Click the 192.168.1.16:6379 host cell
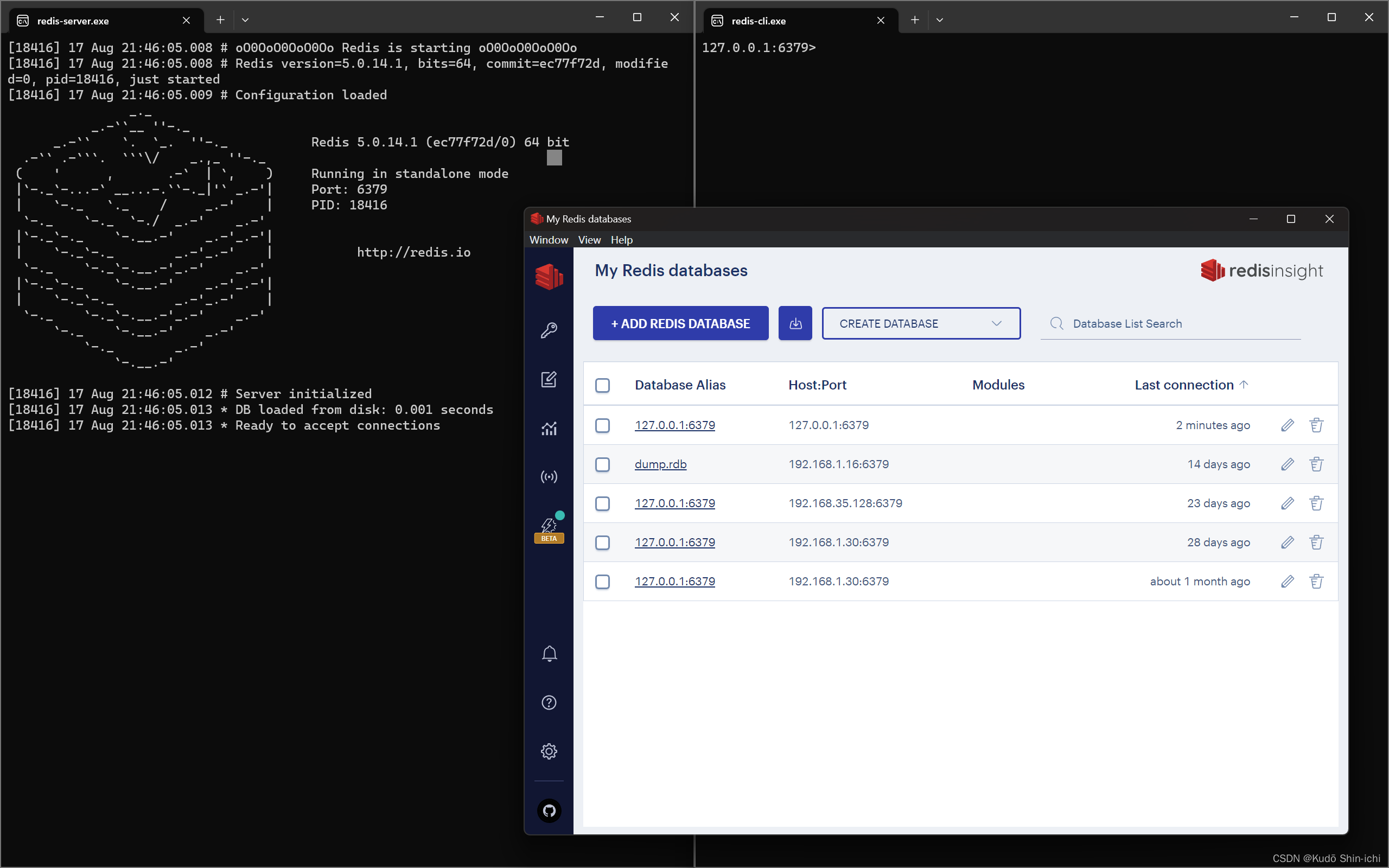Image resolution: width=1389 pixels, height=868 pixels. (x=839, y=464)
